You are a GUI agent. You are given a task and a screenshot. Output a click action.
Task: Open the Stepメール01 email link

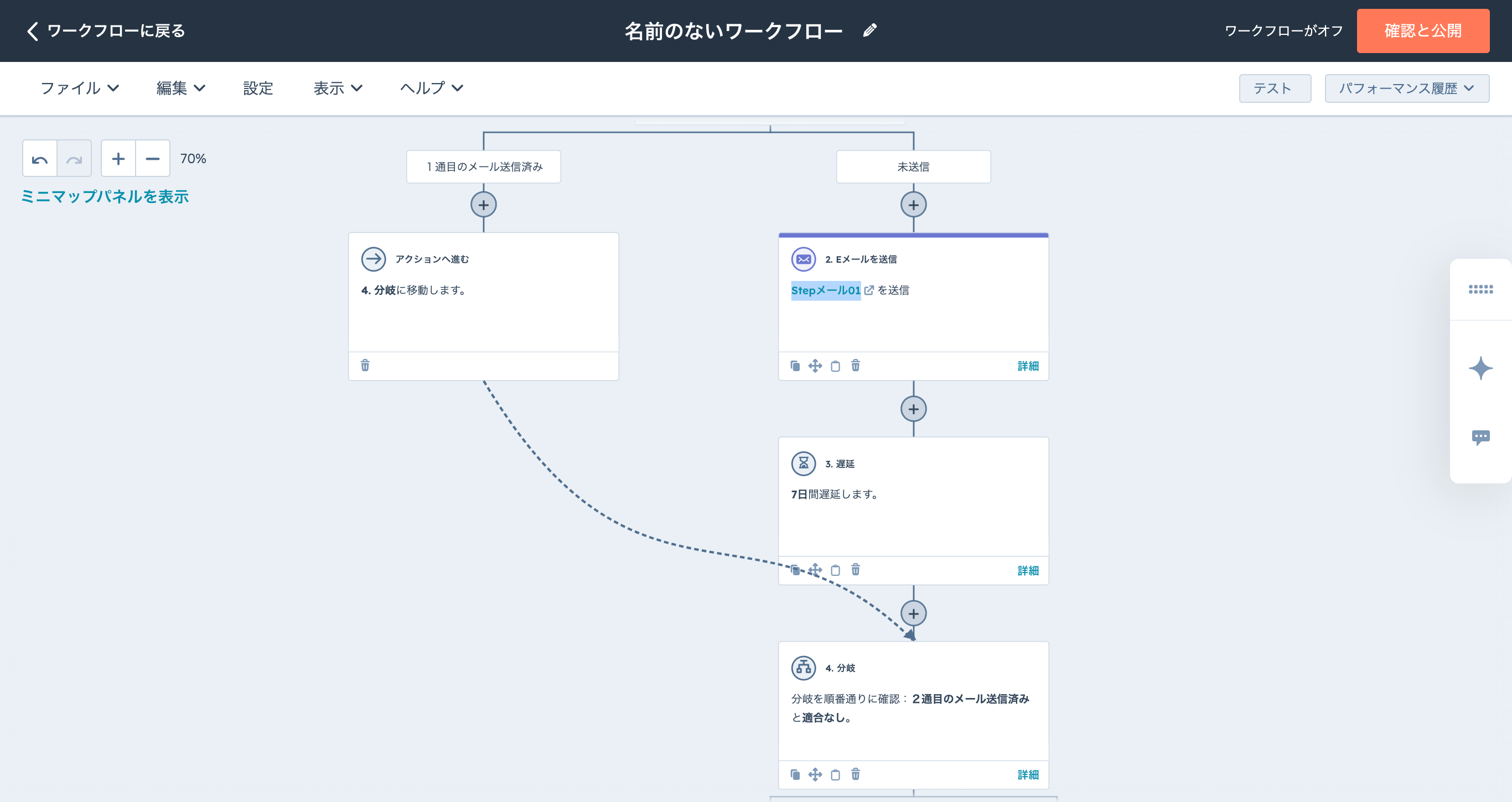click(x=825, y=290)
